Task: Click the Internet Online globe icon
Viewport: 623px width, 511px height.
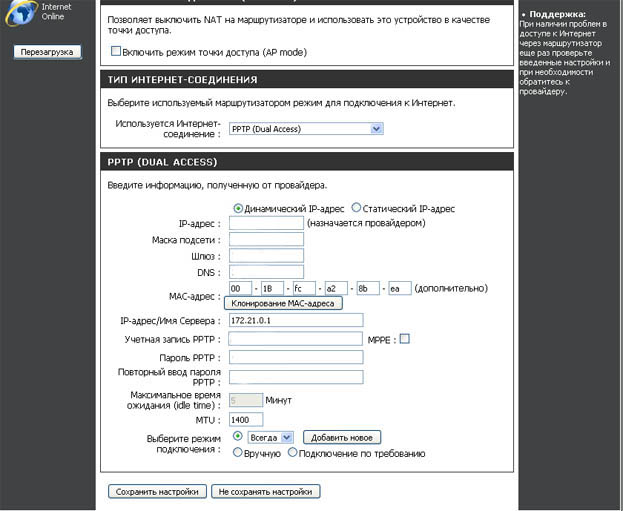Action: (x=22, y=11)
